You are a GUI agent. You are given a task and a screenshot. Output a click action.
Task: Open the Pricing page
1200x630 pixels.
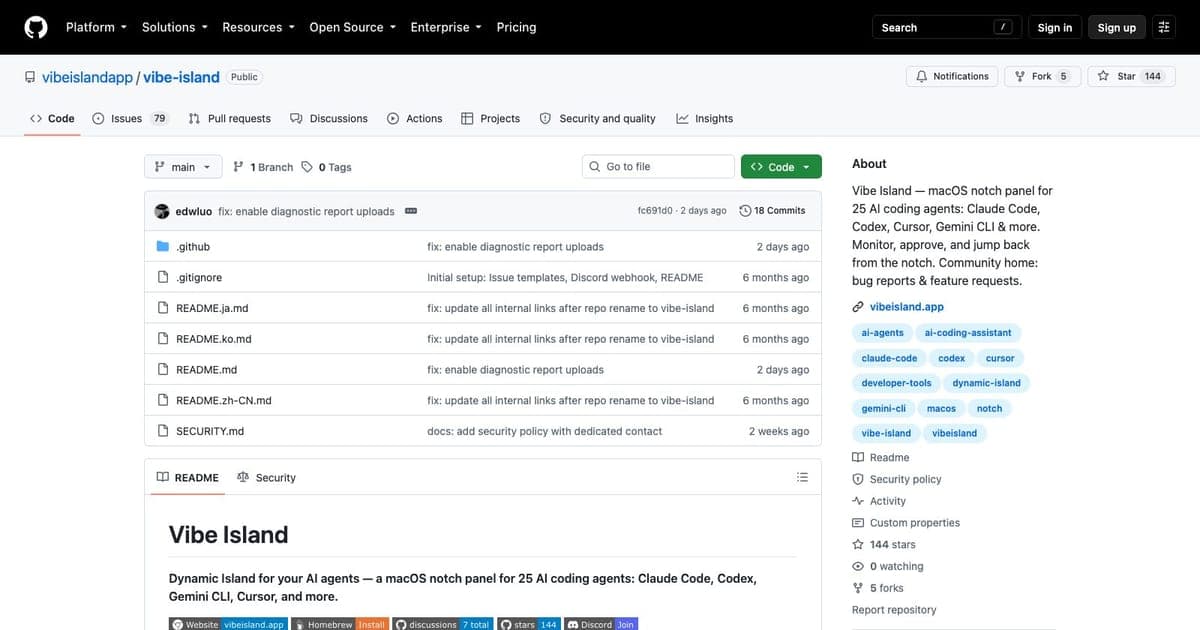coord(516,27)
